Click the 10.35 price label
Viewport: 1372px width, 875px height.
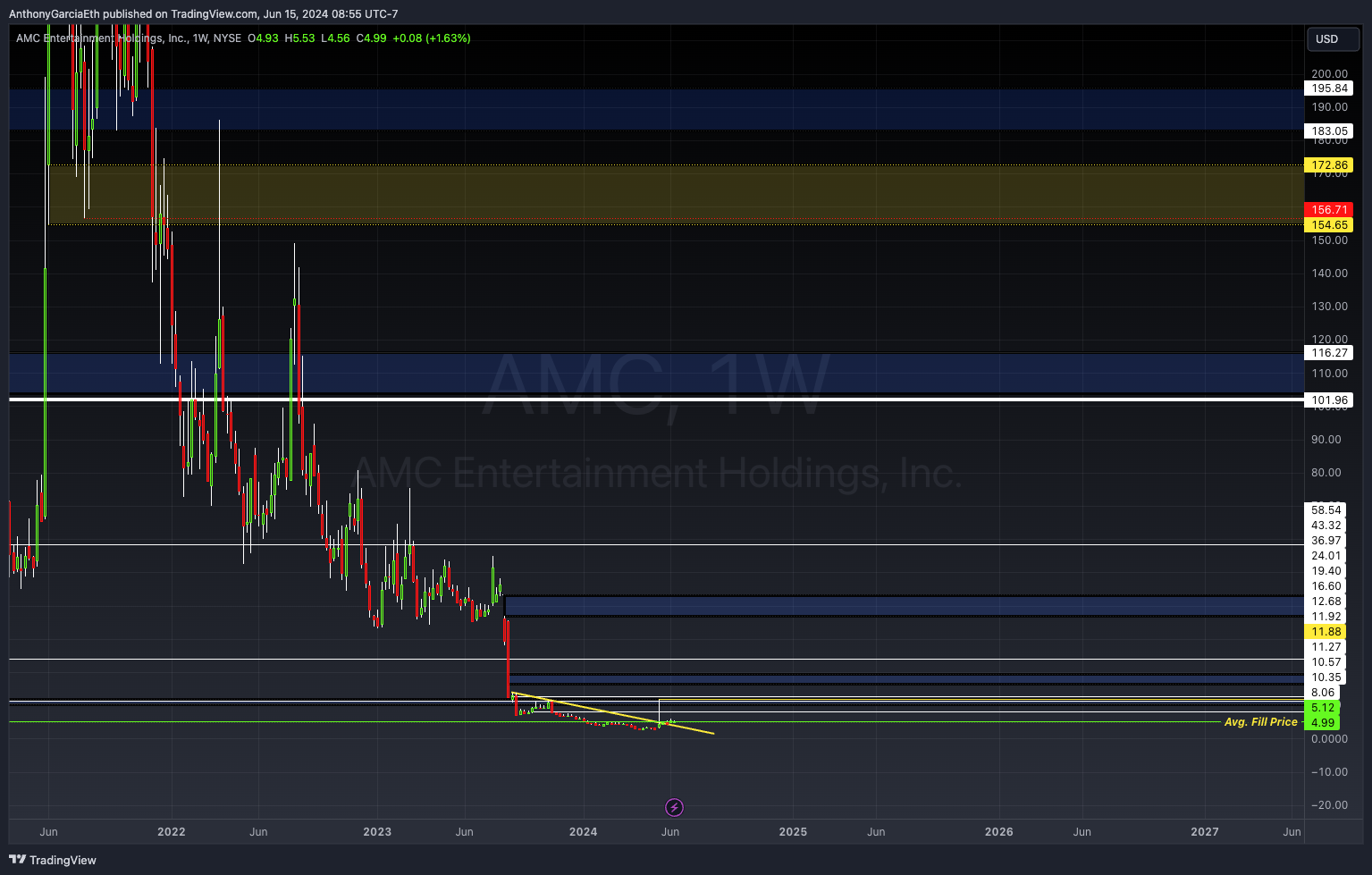[1326, 677]
